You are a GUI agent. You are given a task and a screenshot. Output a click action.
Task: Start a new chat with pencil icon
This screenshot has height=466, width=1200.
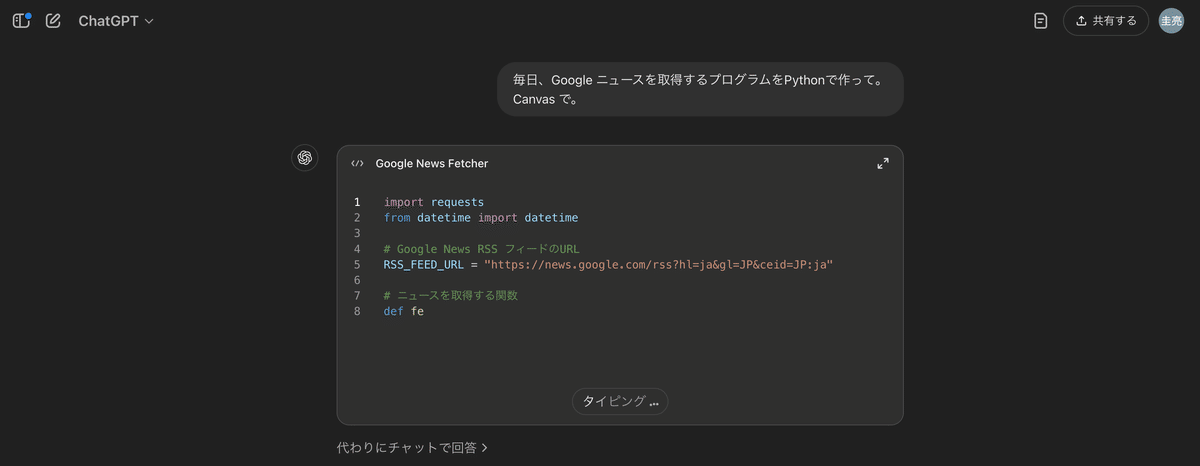(53, 20)
